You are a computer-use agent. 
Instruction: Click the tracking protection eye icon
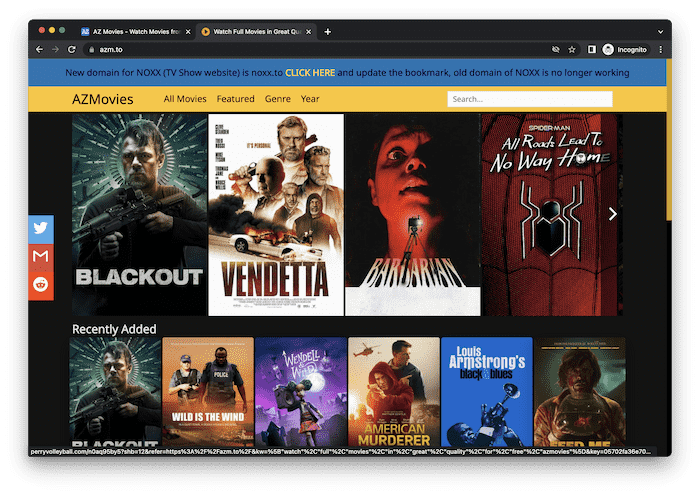point(556,50)
